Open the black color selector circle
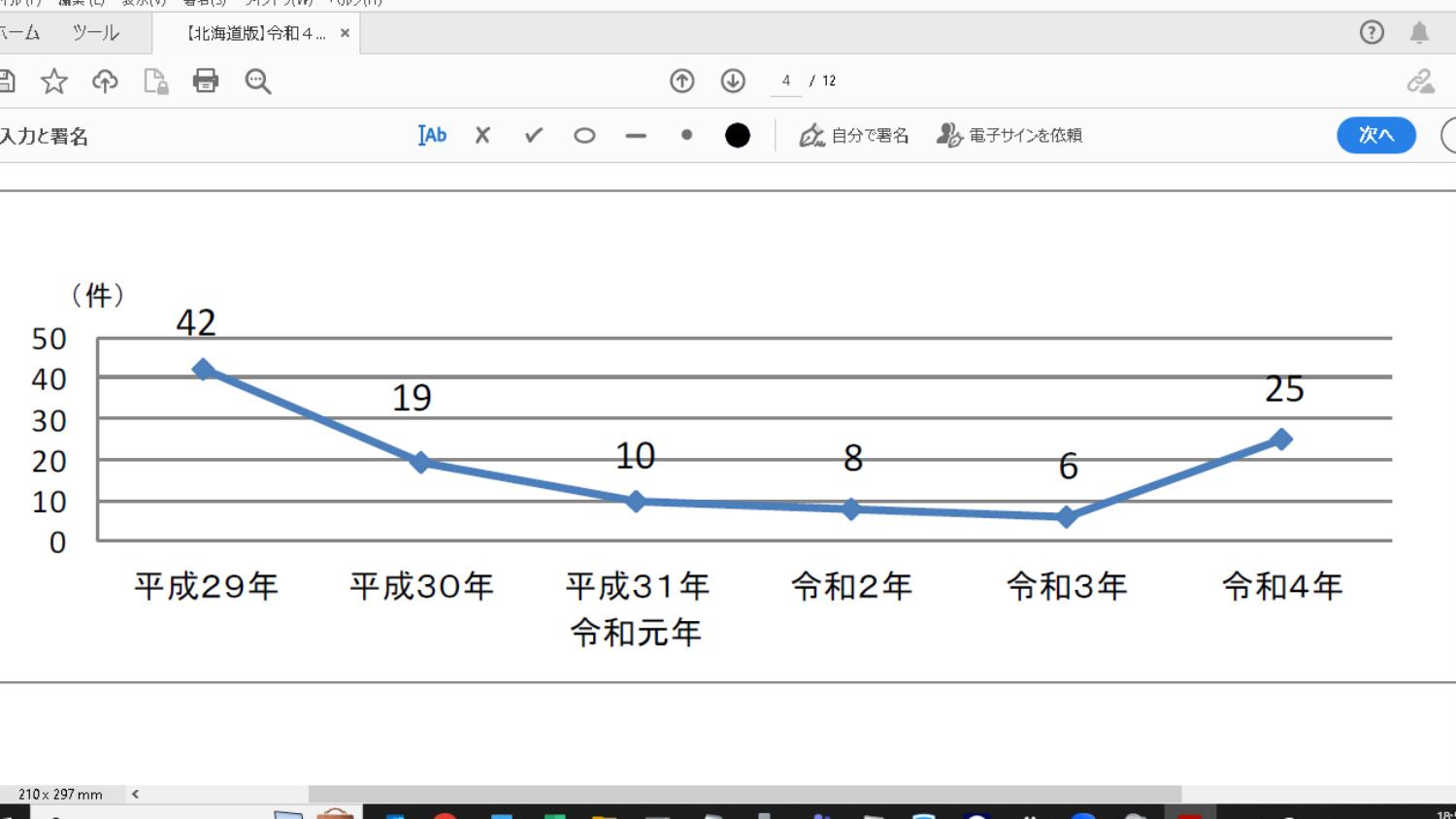The width and height of the screenshot is (1456, 819). coord(738,135)
